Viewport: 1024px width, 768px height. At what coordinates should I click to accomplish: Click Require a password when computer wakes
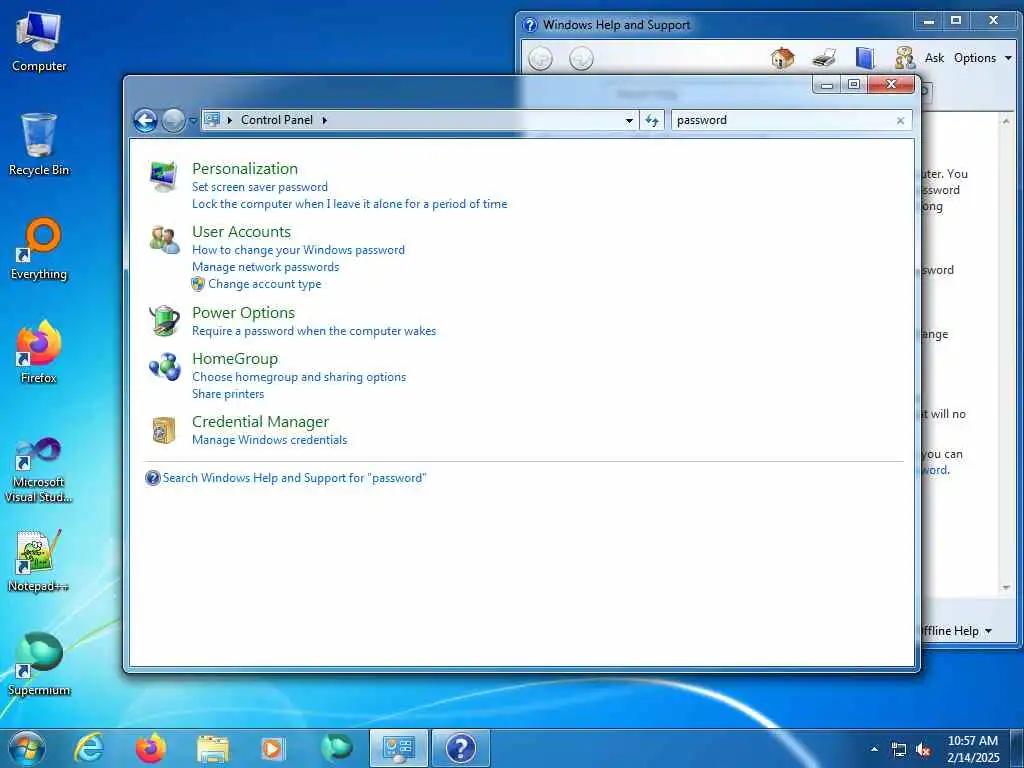point(314,331)
